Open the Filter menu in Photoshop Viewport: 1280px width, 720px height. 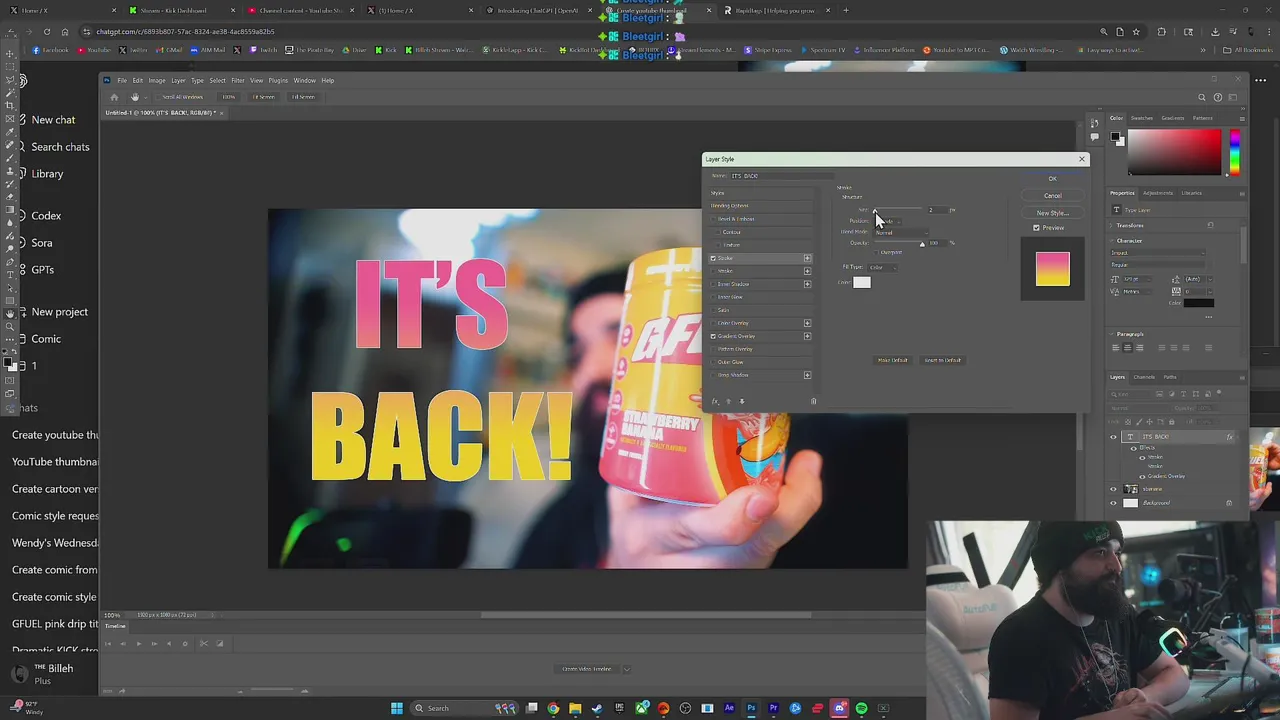pyautogui.click(x=238, y=80)
